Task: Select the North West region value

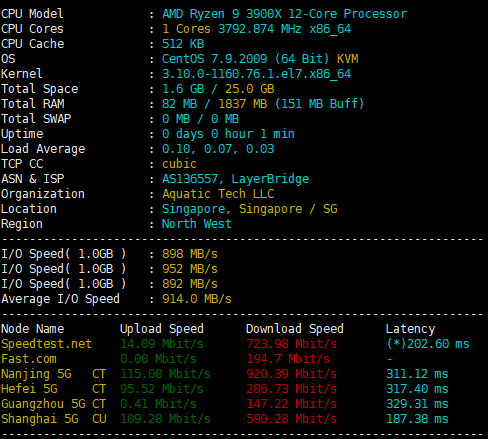Action: pyautogui.click(x=197, y=224)
